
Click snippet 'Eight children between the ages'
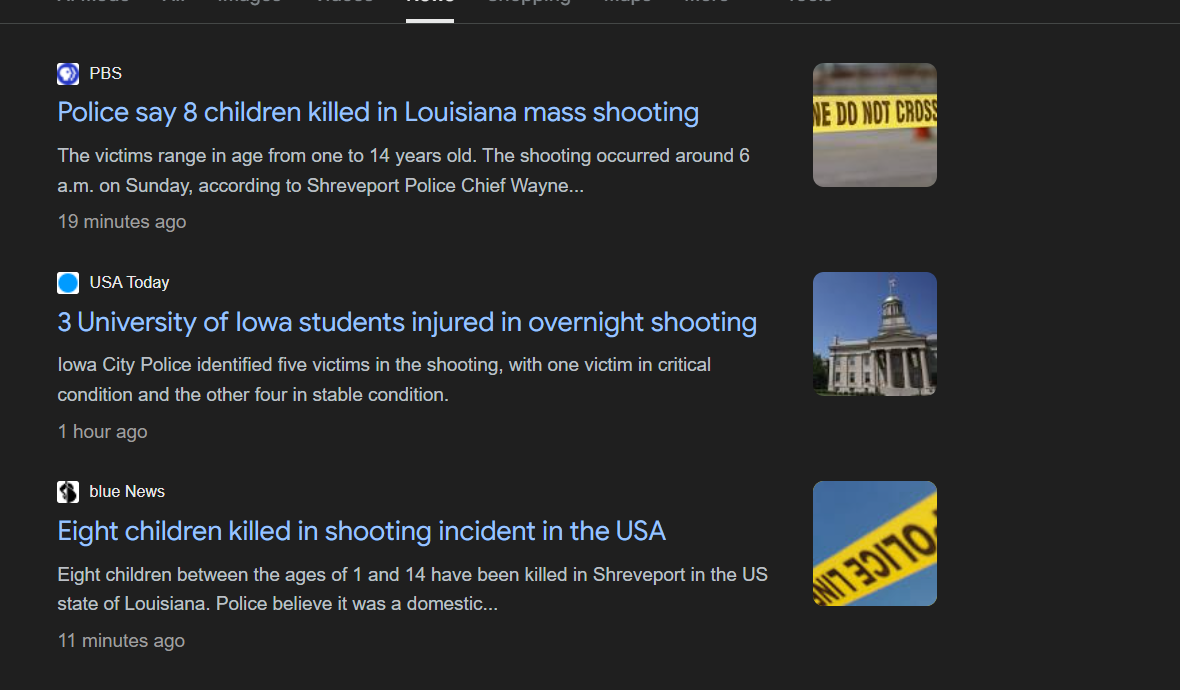[x=412, y=589]
